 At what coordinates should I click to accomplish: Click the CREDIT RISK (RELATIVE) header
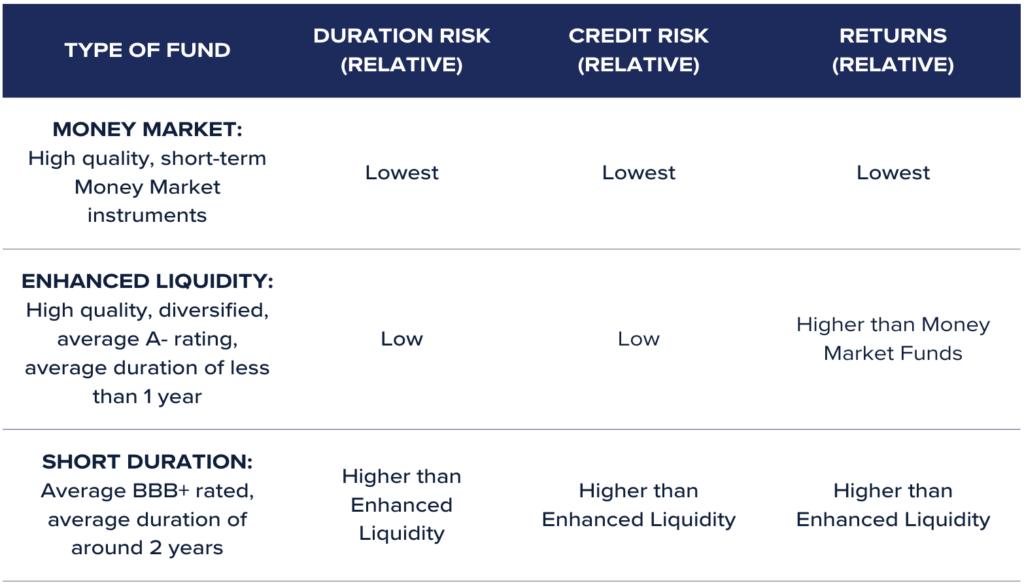(x=638, y=50)
